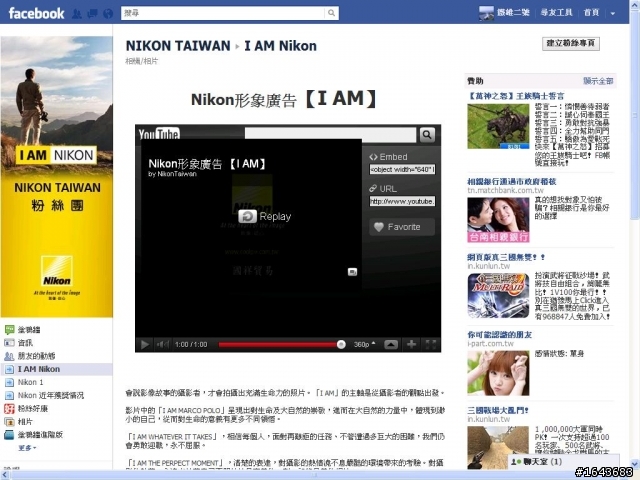Click the horizontal scrollbar at bottom

316,475
